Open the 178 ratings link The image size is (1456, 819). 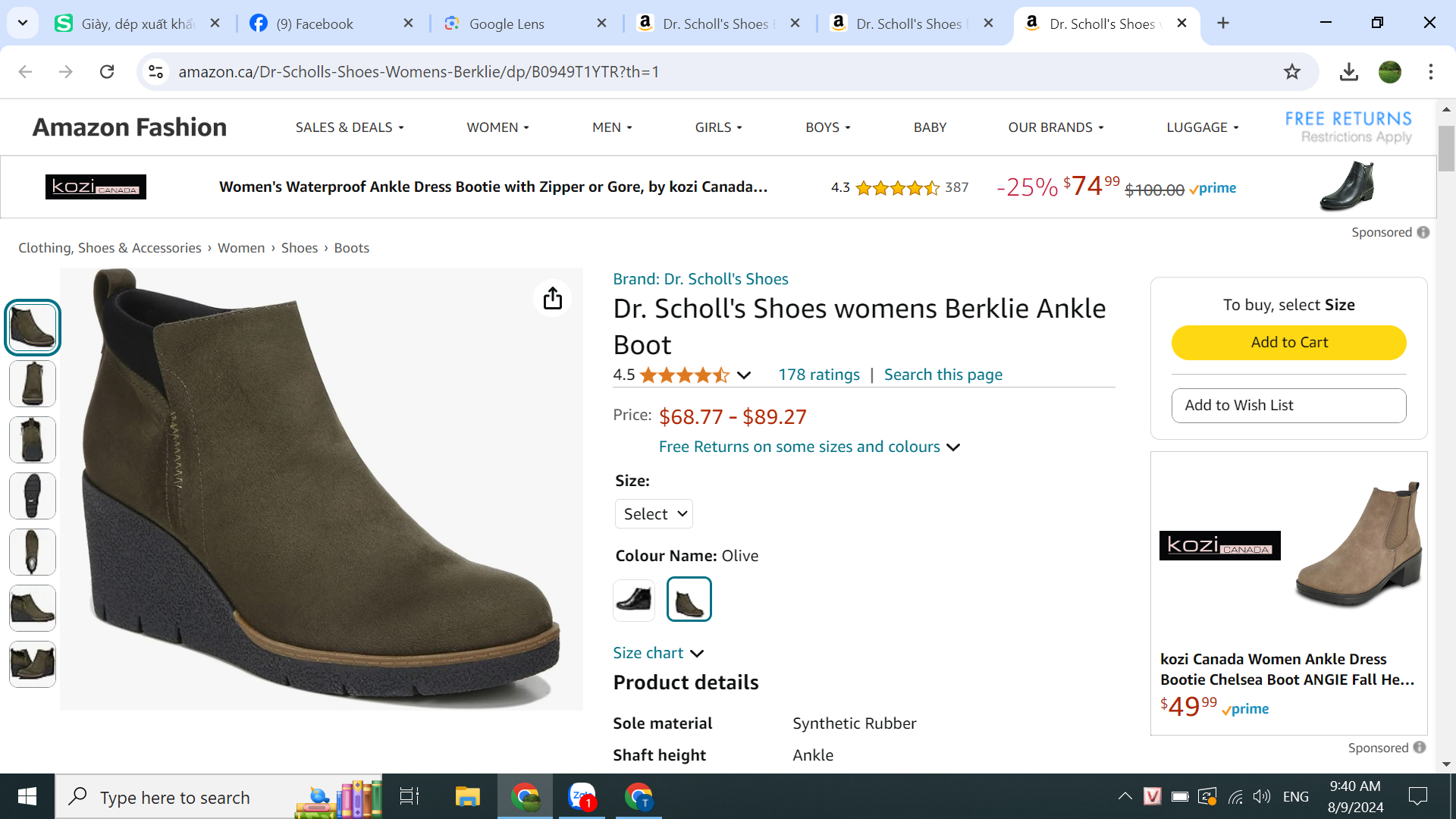(818, 375)
